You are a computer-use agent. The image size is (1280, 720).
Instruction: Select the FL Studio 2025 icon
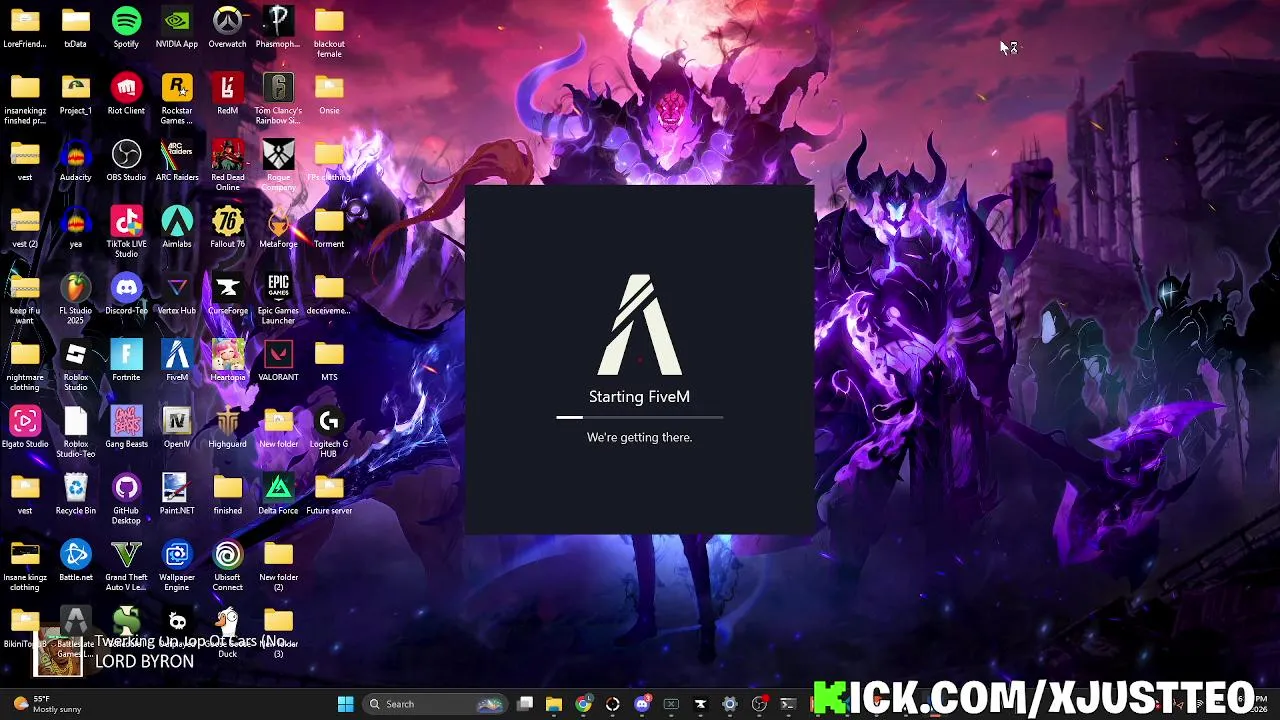(76, 299)
